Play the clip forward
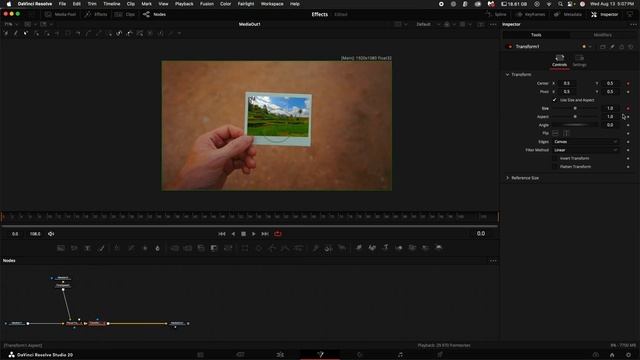This screenshot has width=640, height=360. coord(253,234)
